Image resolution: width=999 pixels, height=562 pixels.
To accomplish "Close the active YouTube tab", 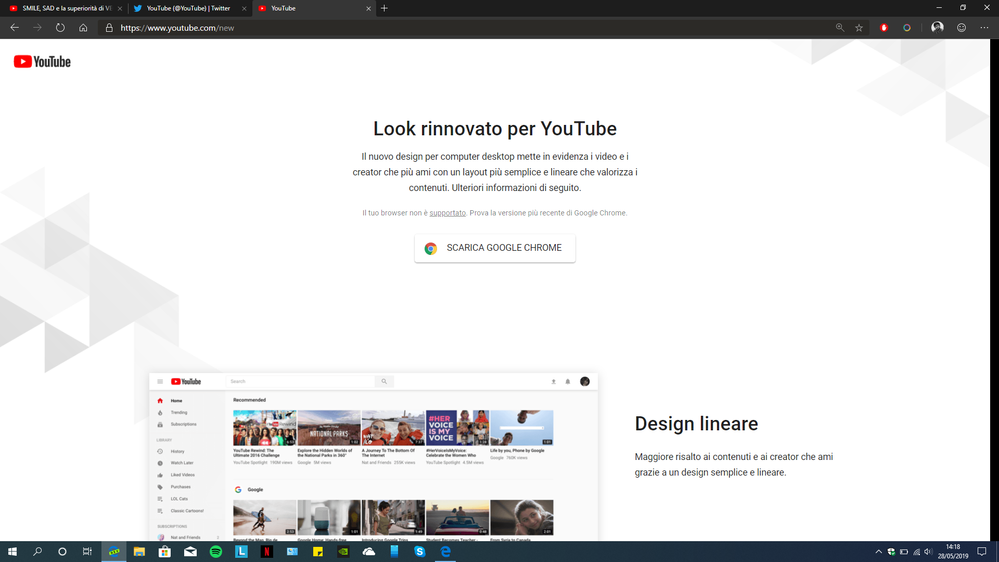I will pyautogui.click(x=368, y=8).
